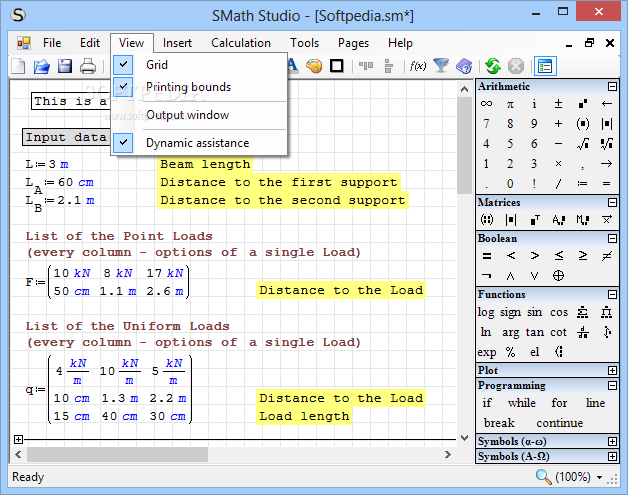Click the black border square toolbar icon

click(337, 66)
